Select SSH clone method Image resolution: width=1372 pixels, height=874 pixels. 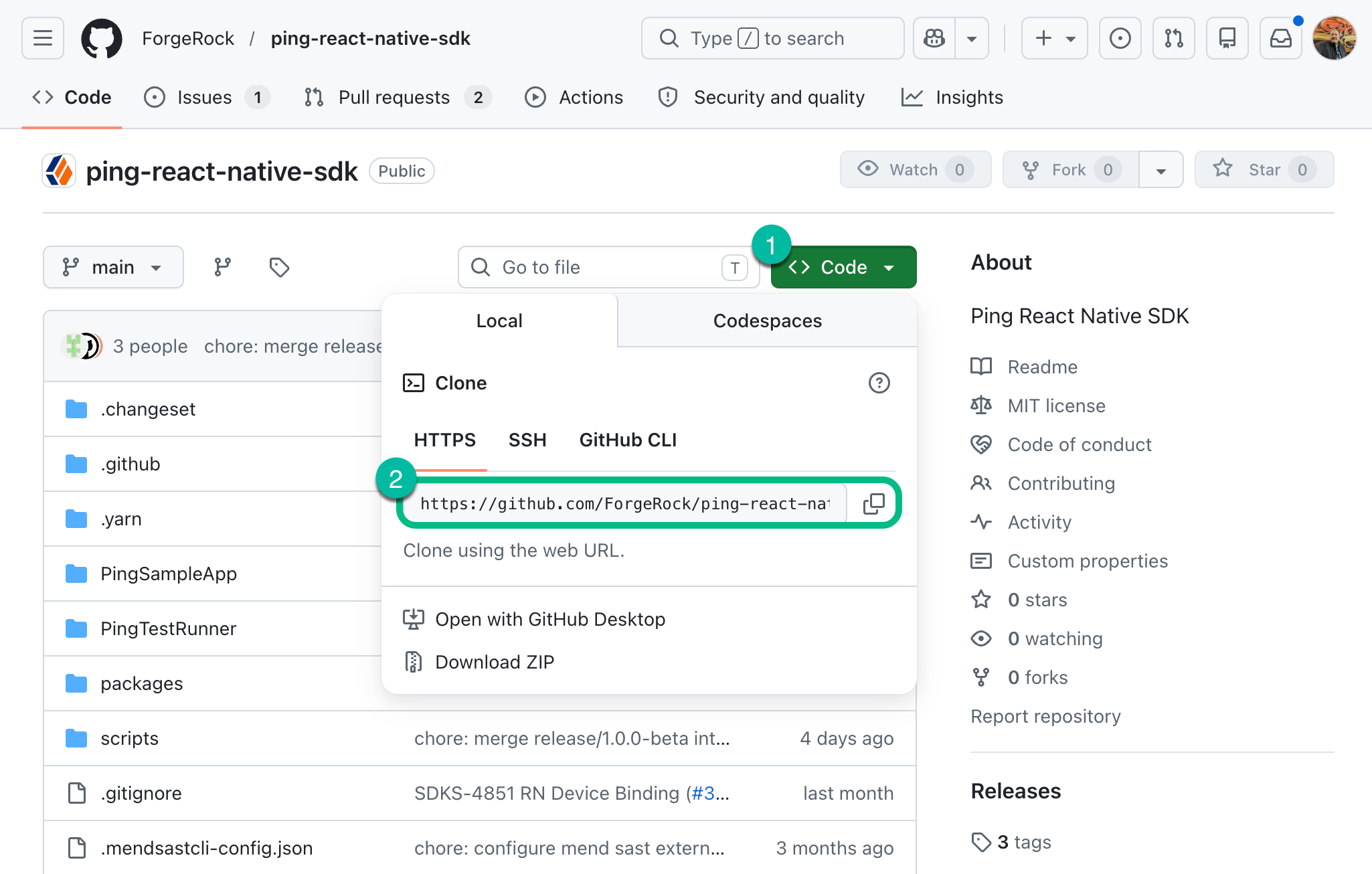(527, 440)
